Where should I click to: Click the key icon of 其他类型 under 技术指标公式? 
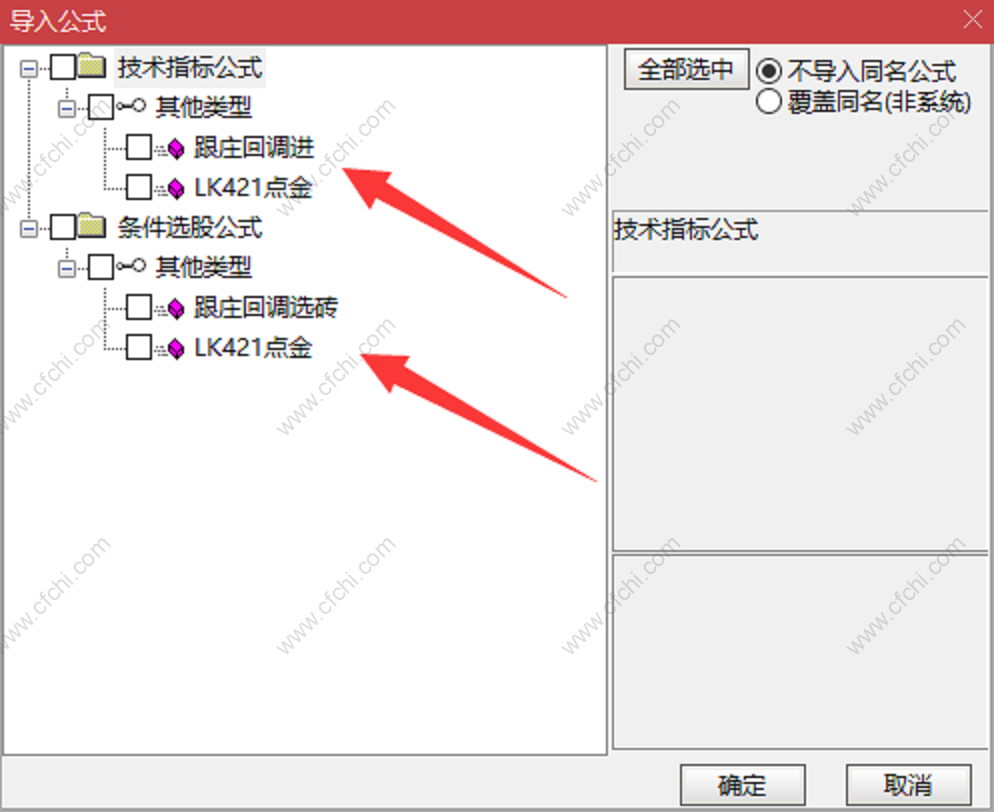(131, 105)
